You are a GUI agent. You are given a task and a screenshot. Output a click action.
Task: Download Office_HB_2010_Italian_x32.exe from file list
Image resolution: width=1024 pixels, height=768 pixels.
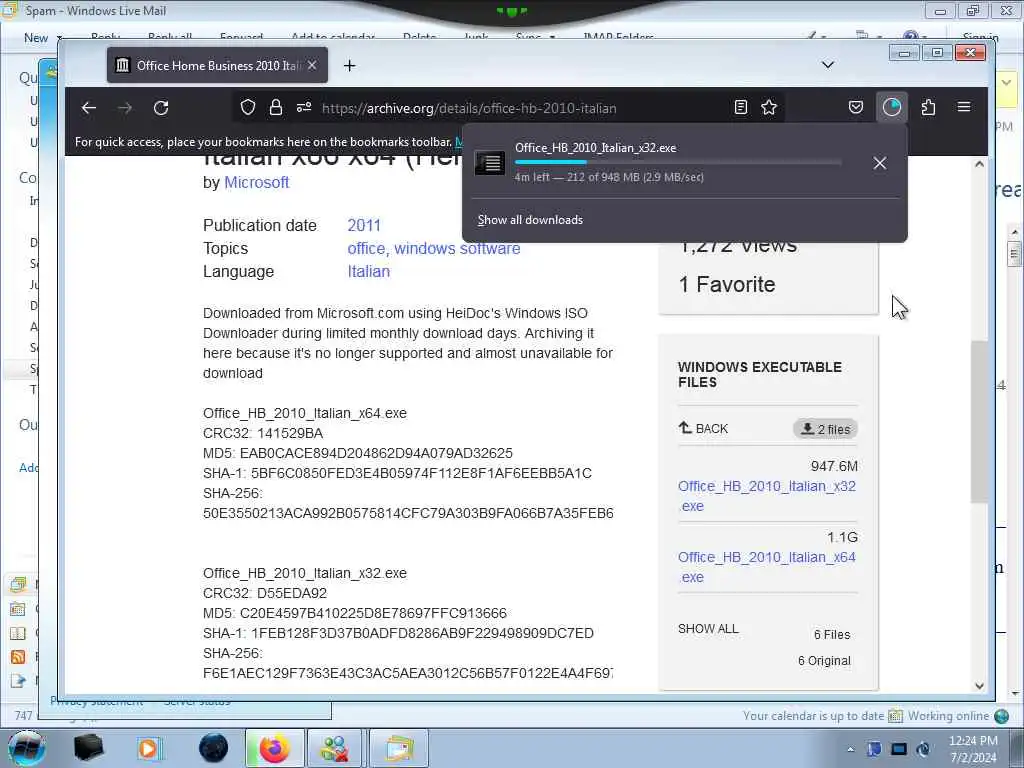767,496
